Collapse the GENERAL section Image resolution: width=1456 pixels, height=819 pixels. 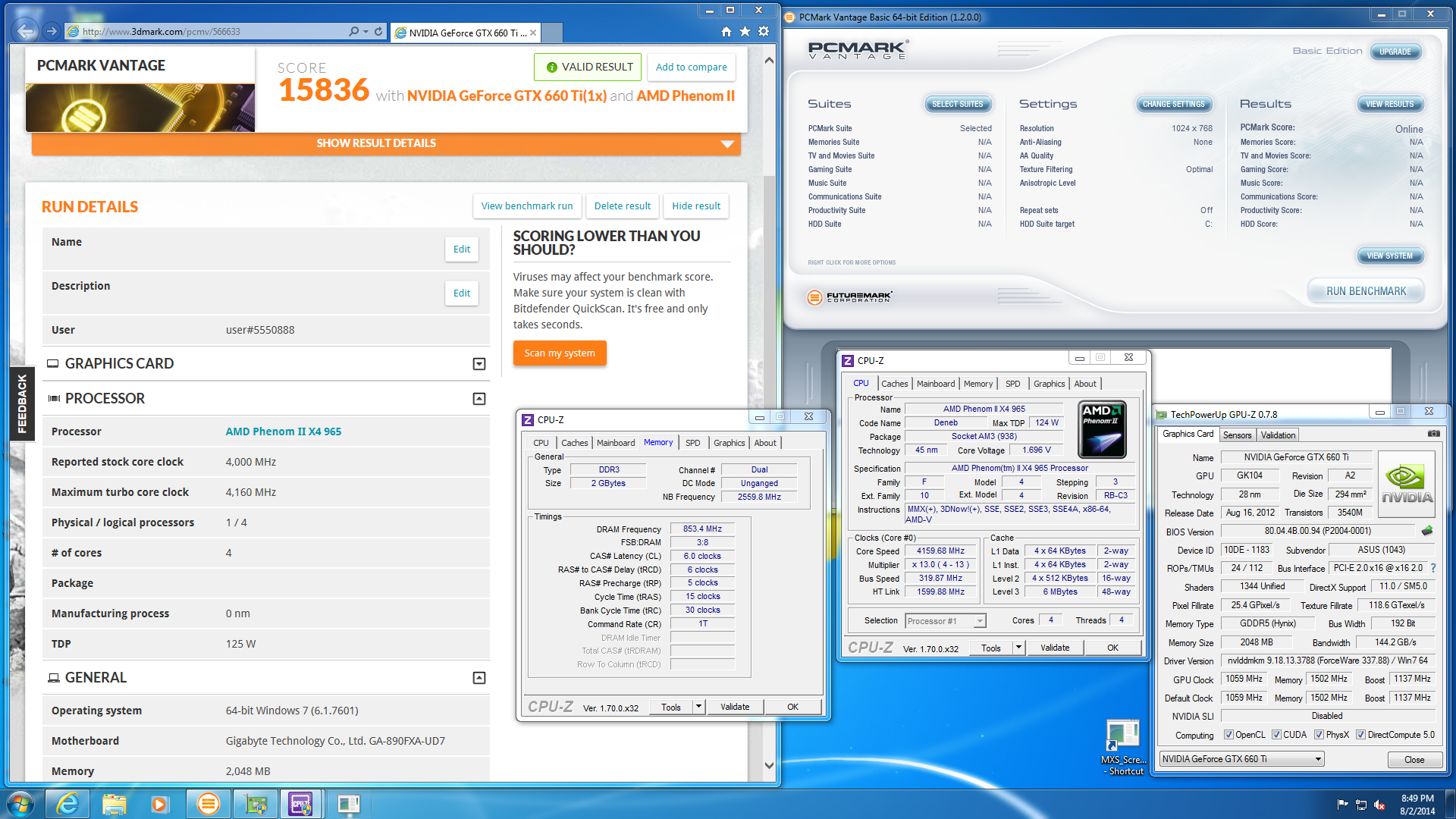(x=479, y=678)
